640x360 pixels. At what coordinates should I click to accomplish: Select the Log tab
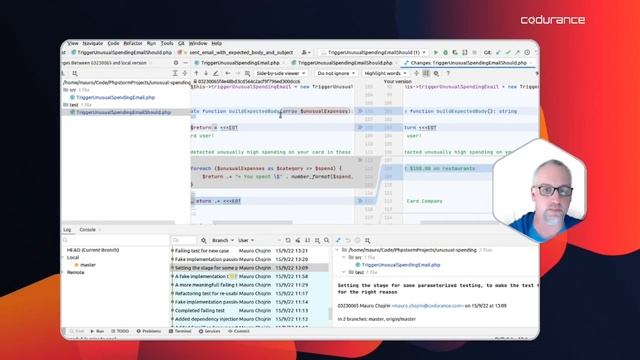[67, 230]
